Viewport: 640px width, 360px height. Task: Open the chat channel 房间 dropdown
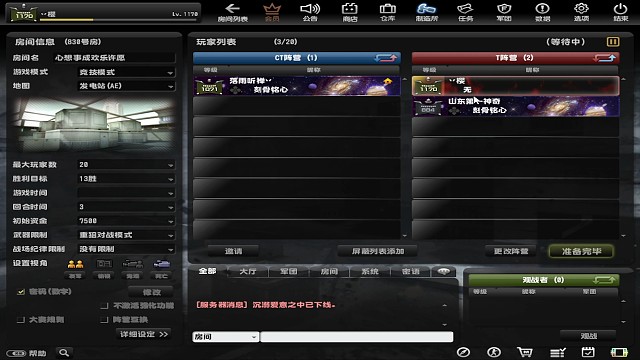click(225, 337)
